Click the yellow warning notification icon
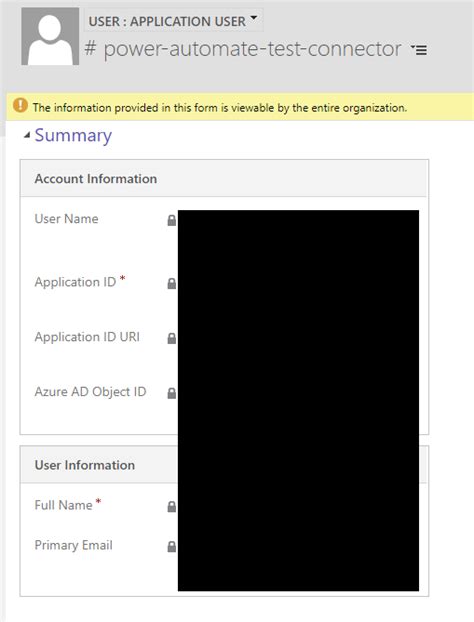This screenshot has width=474, height=622. (20, 106)
